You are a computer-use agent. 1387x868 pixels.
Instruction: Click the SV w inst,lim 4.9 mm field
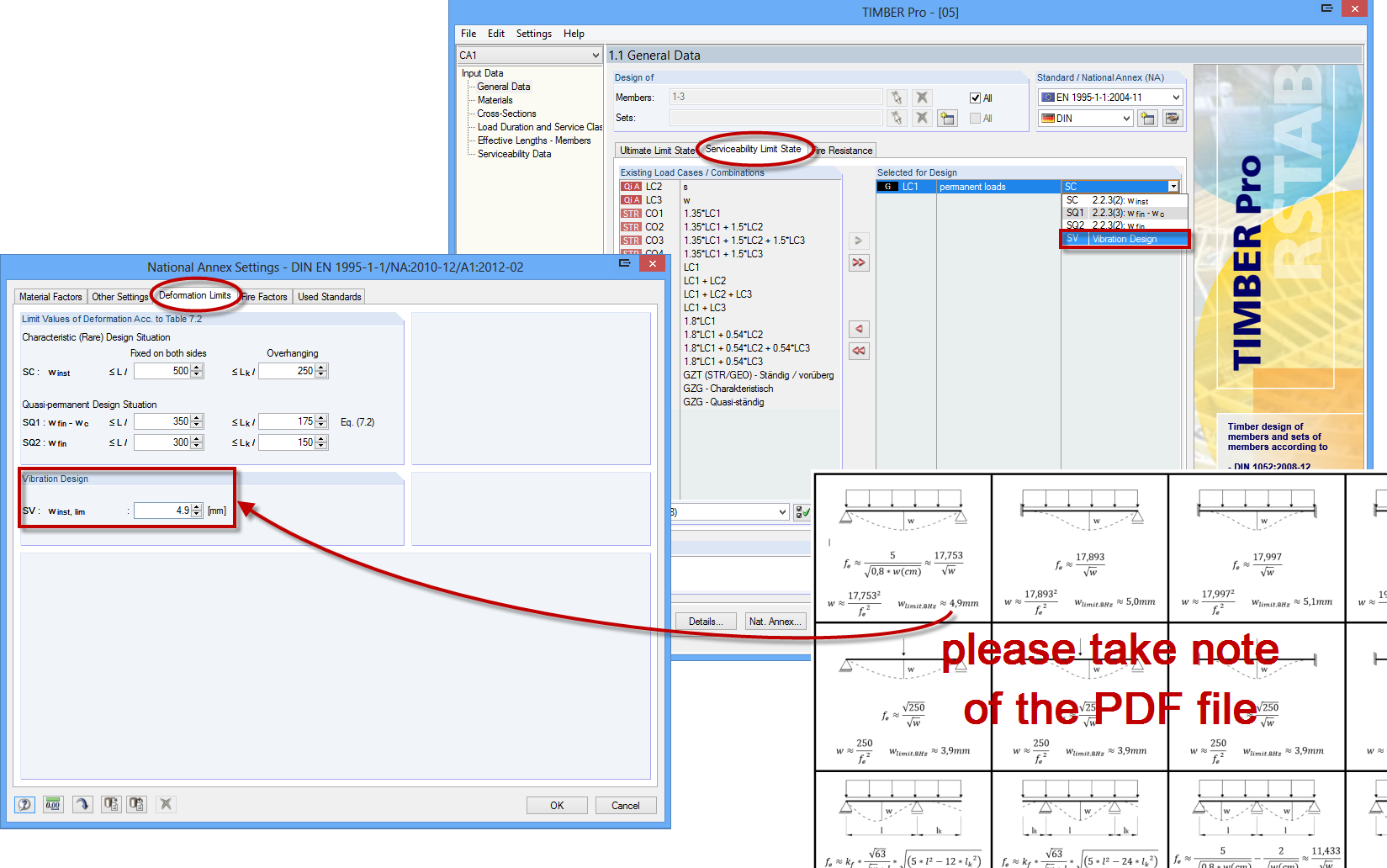coord(168,511)
